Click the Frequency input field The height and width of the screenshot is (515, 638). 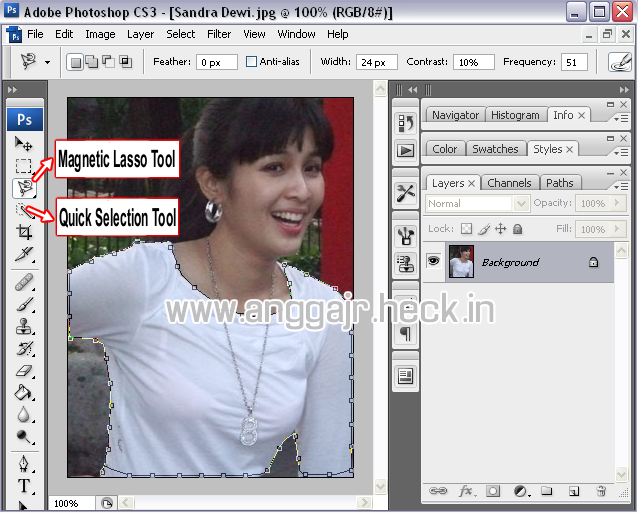click(x=574, y=62)
